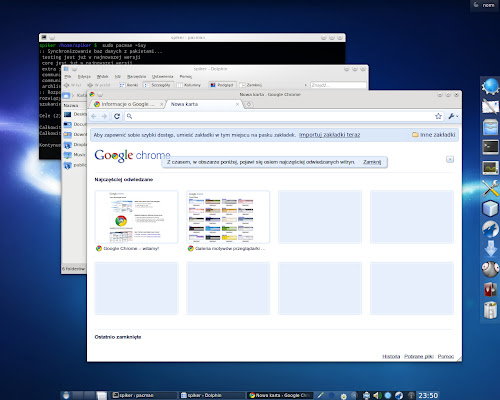
Task: Open the 'Inne zakładki' bookmarks folder
Action: [x=433, y=135]
